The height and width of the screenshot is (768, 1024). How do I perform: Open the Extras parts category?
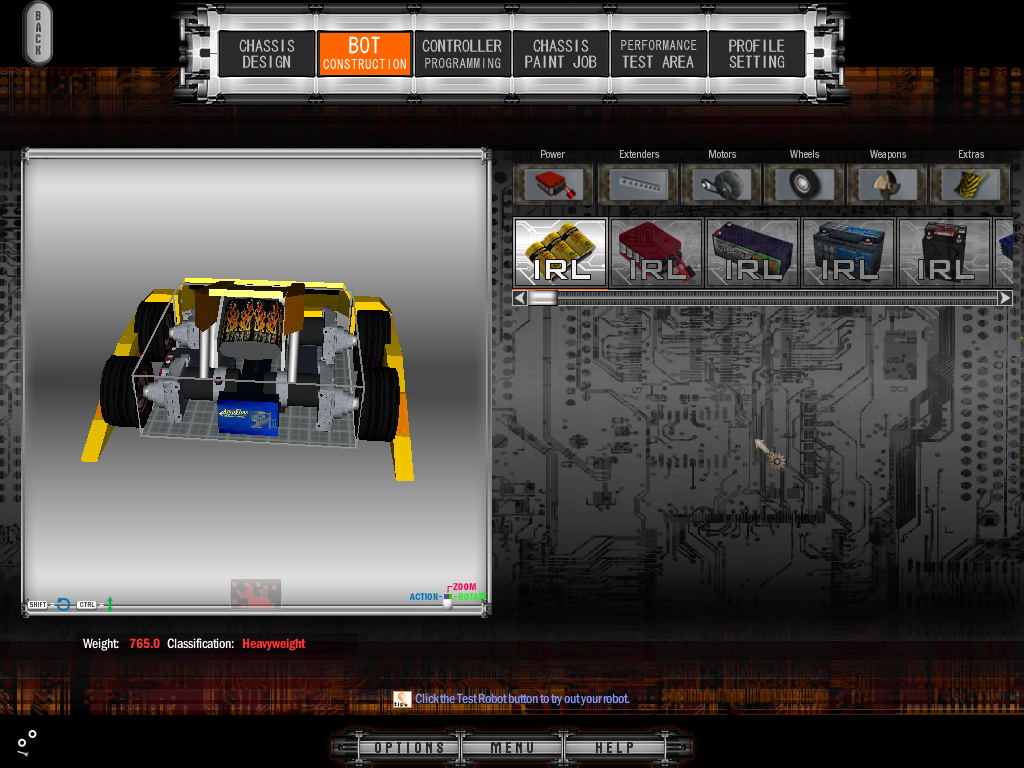pos(970,185)
